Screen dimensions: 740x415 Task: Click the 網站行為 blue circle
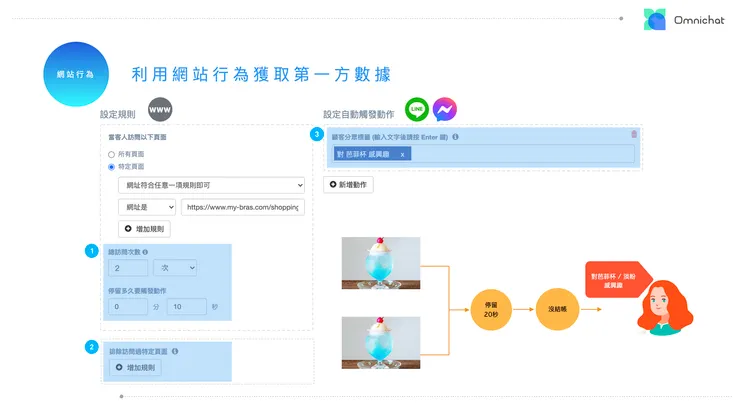(x=76, y=74)
